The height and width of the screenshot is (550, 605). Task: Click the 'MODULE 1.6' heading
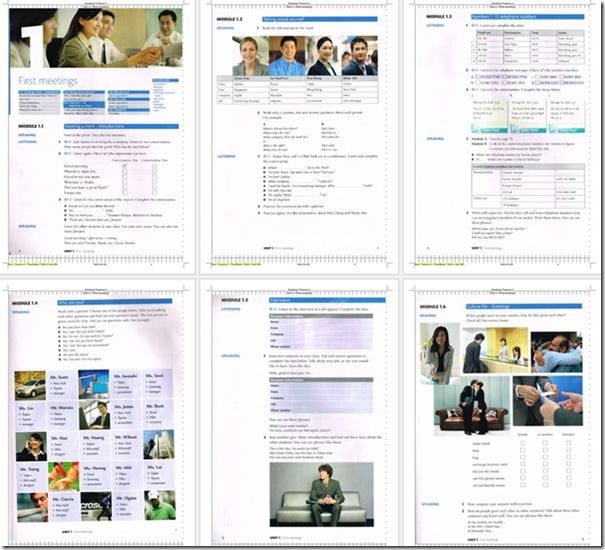[x=433, y=306]
